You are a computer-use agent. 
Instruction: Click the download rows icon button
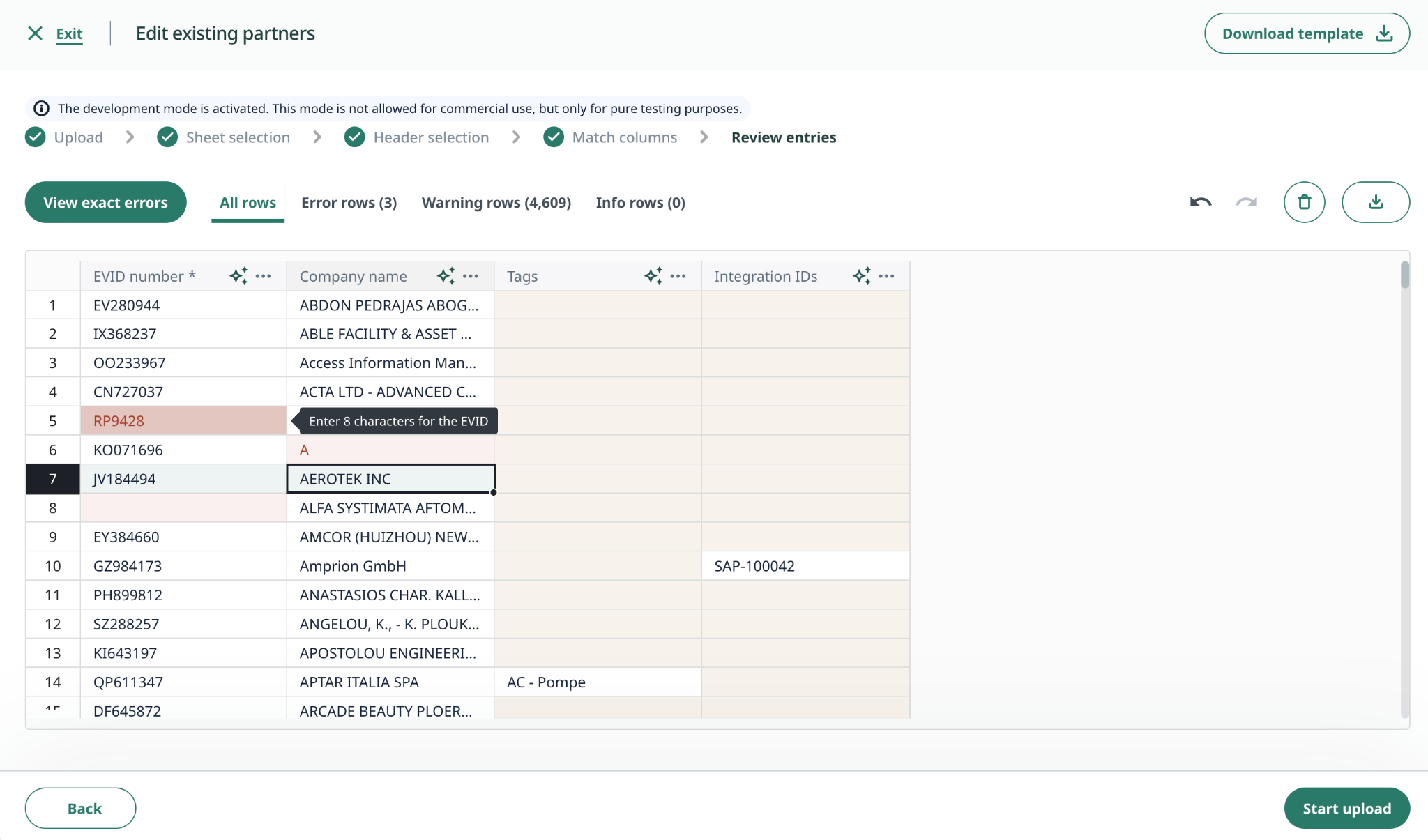point(1376,202)
